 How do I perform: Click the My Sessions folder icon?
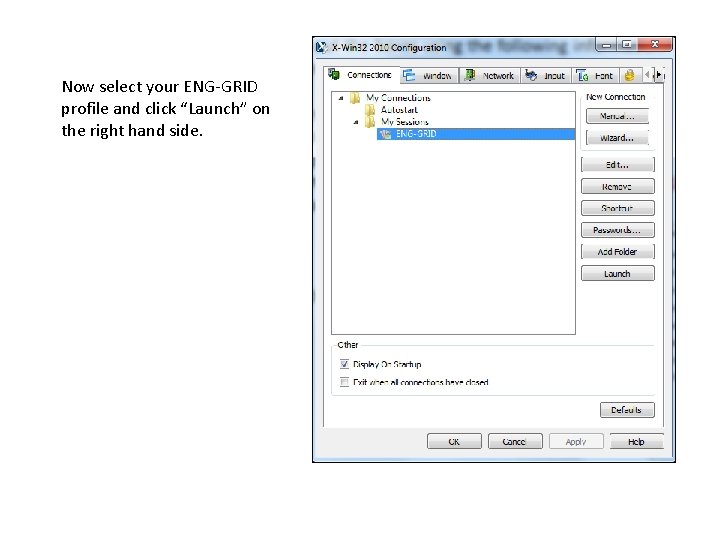[x=370, y=122]
